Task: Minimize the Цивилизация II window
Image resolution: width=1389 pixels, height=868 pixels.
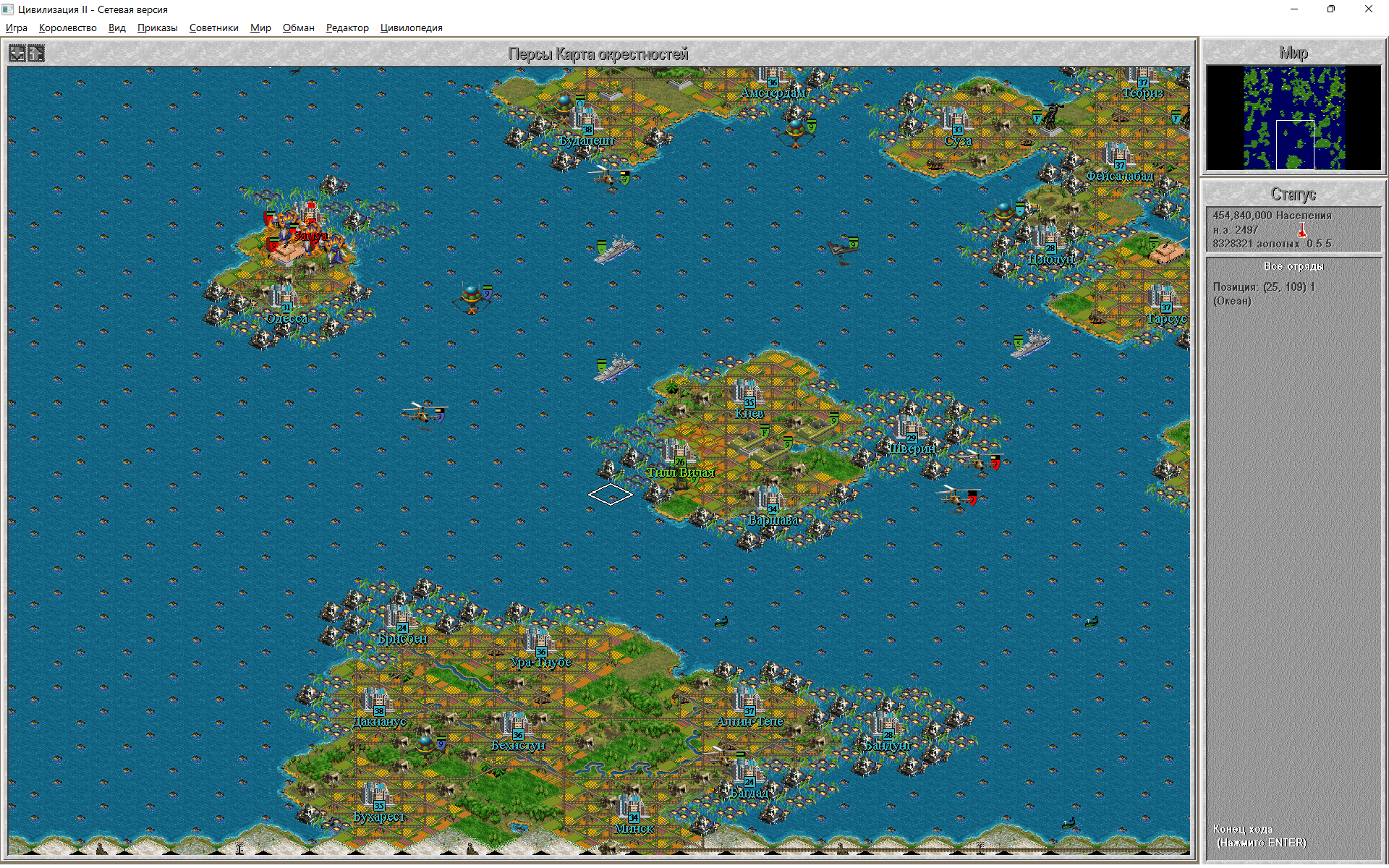Action: (1294, 9)
